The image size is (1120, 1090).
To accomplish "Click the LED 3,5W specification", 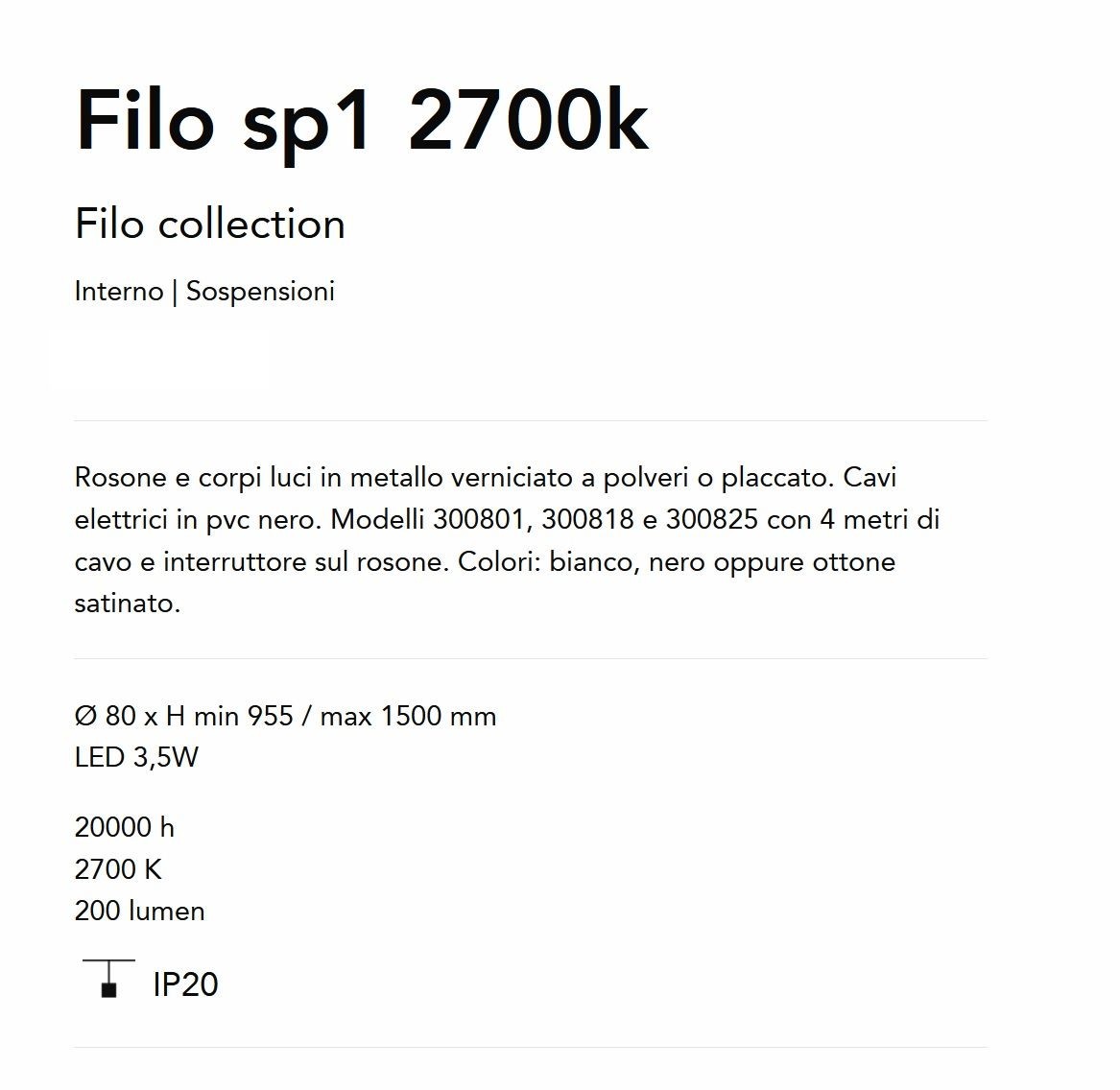I will click(x=136, y=757).
